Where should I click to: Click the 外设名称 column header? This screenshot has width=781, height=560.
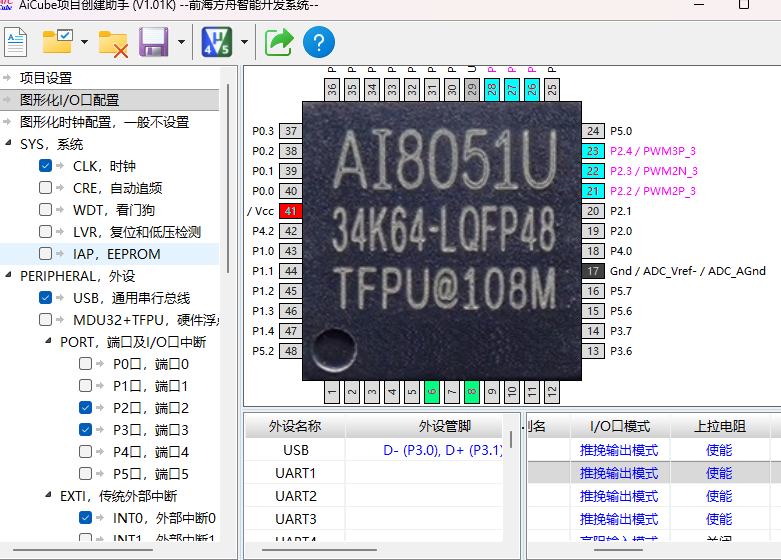tap(295, 426)
